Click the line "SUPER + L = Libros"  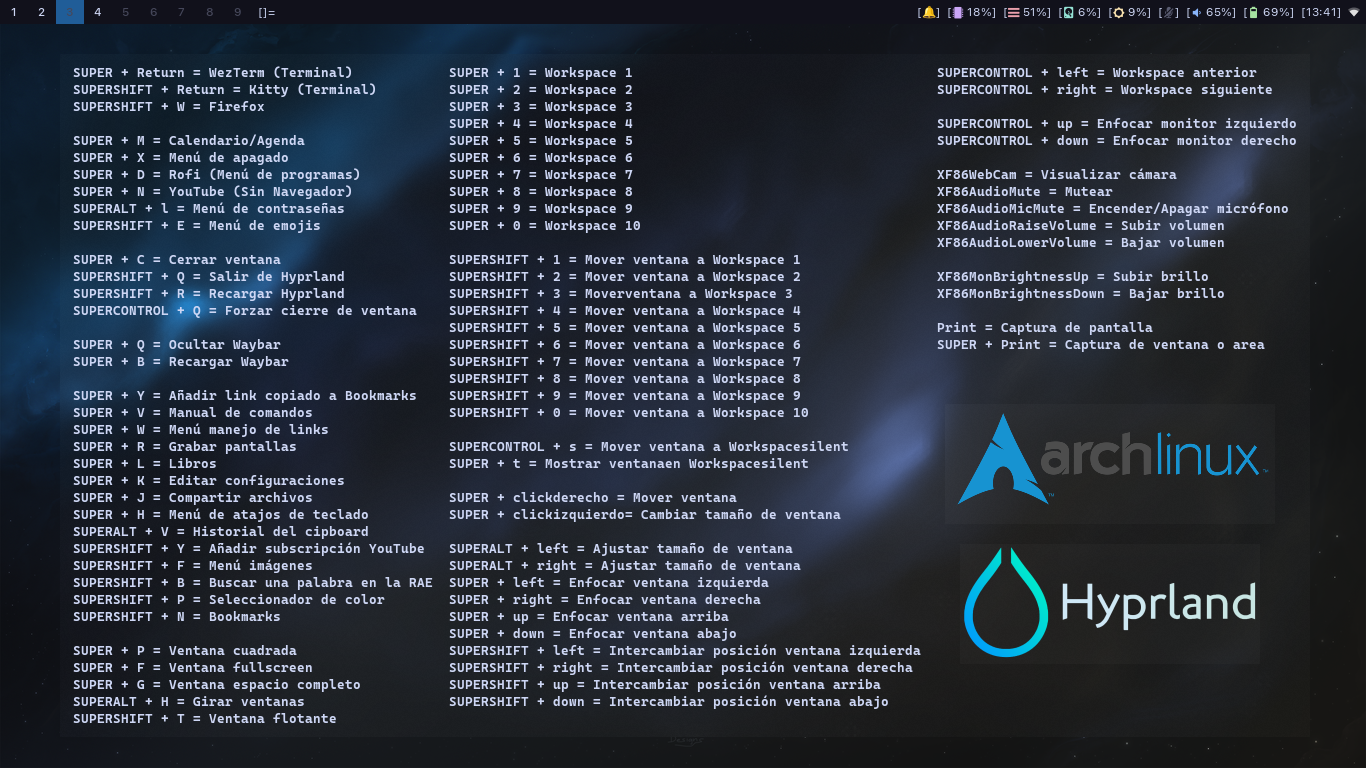[x=145, y=464]
